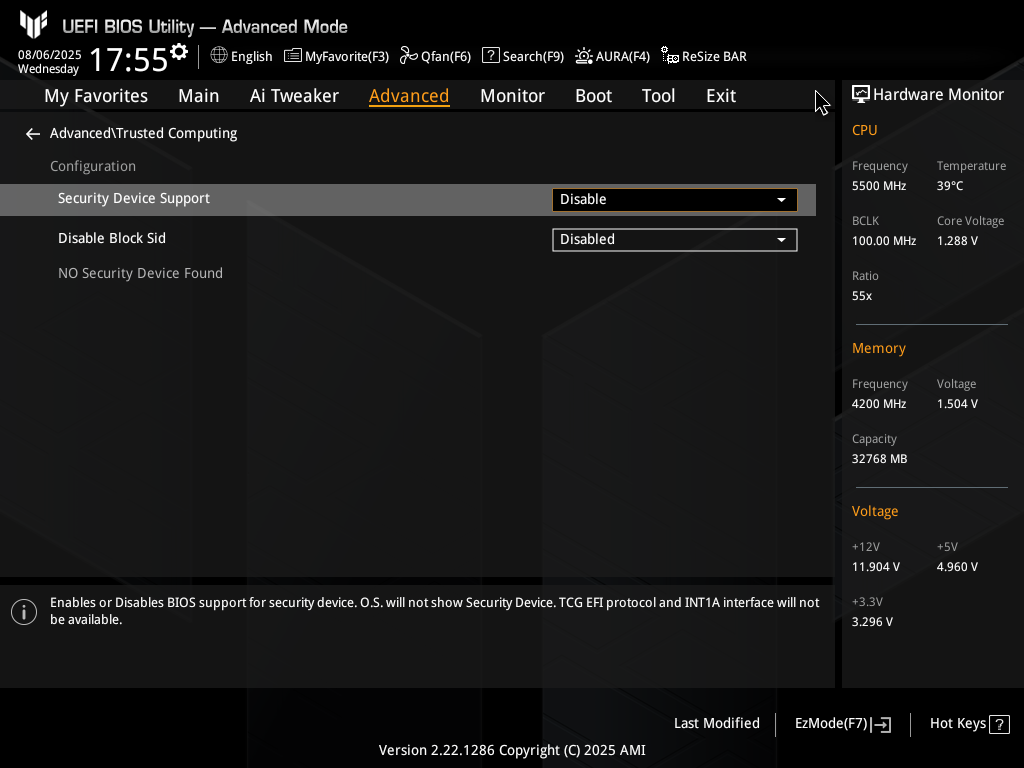The image size is (1024, 768).
Task: Click memory capacity 32768 MB
Action: pos(879,459)
